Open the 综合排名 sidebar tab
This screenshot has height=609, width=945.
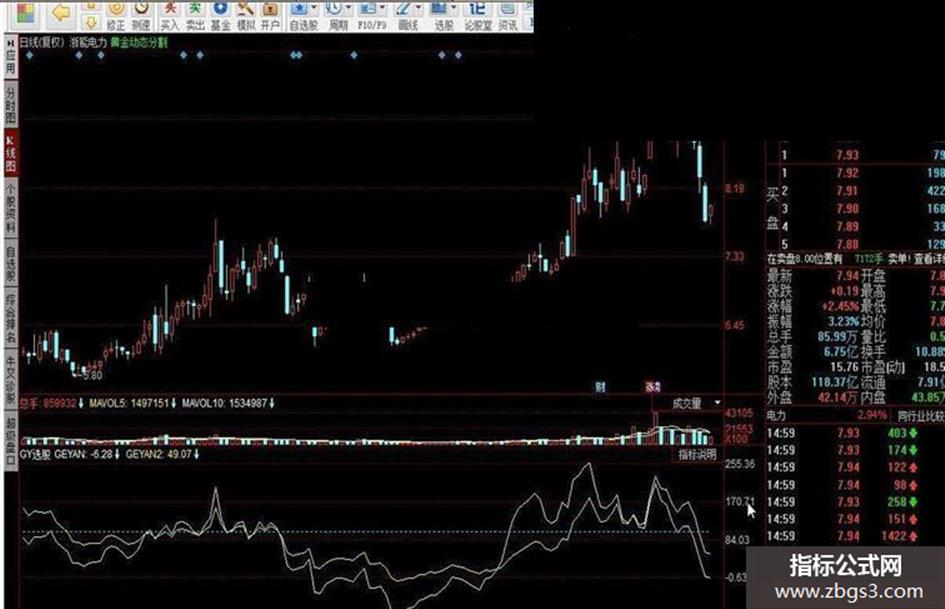coord(11,319)
